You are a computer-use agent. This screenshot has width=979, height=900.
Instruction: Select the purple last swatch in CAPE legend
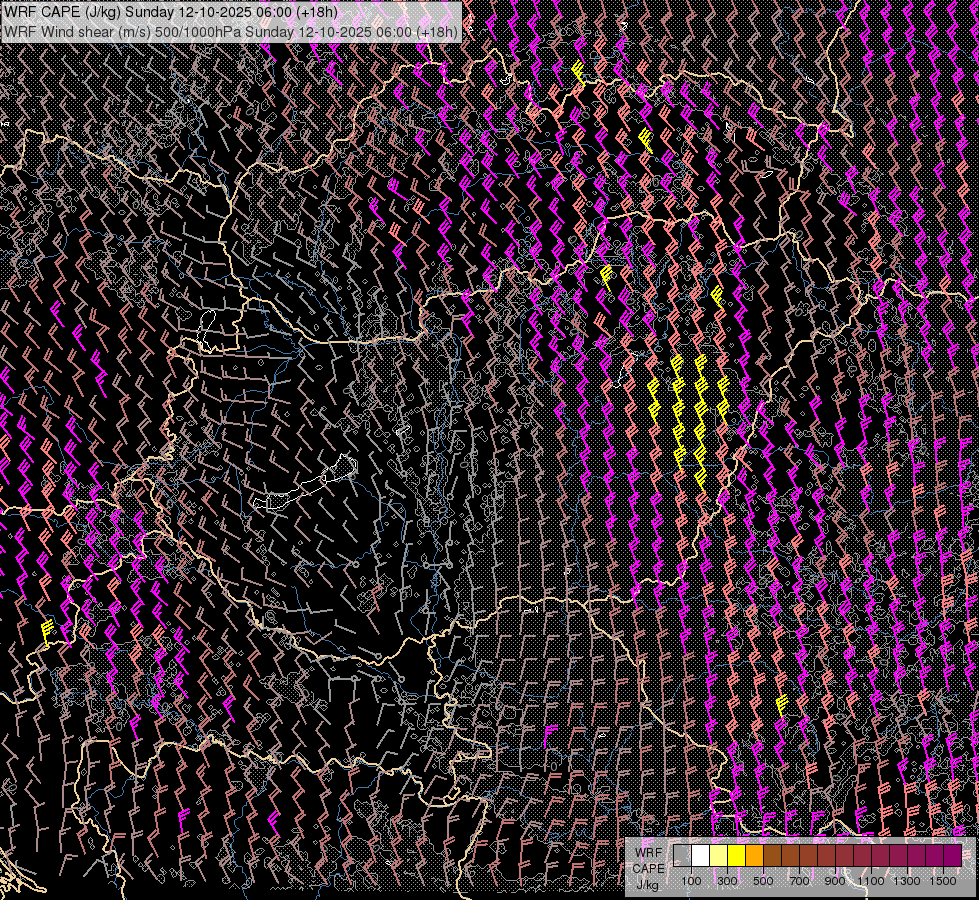click(952, 856)
